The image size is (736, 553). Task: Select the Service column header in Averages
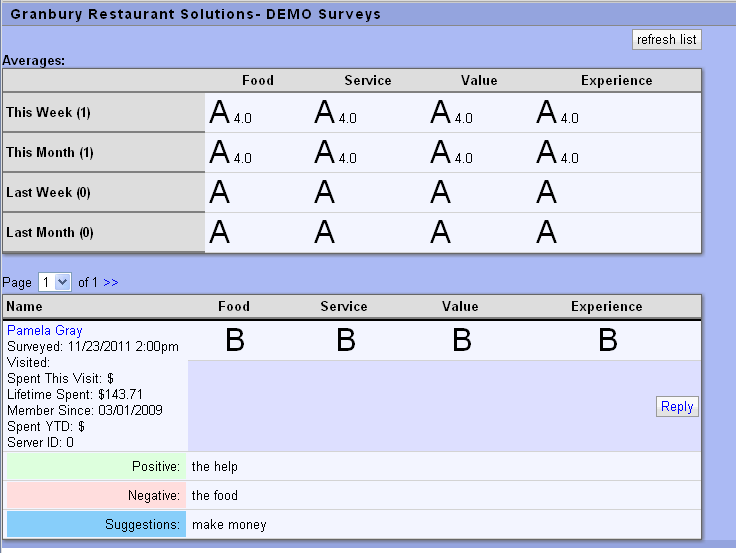point(368,80)
